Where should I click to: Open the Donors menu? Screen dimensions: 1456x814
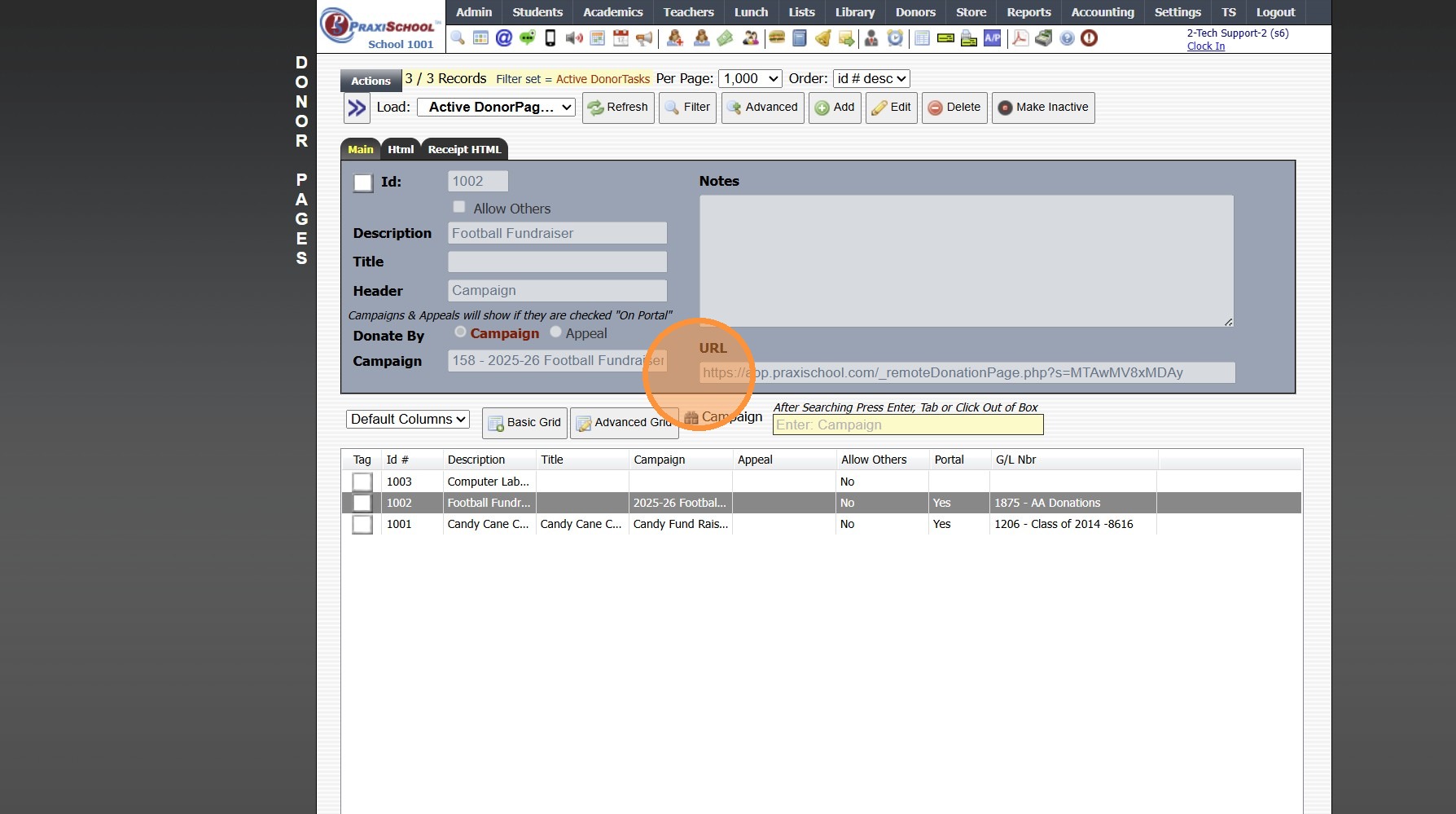pyautogui.click(x=915, y=12)
